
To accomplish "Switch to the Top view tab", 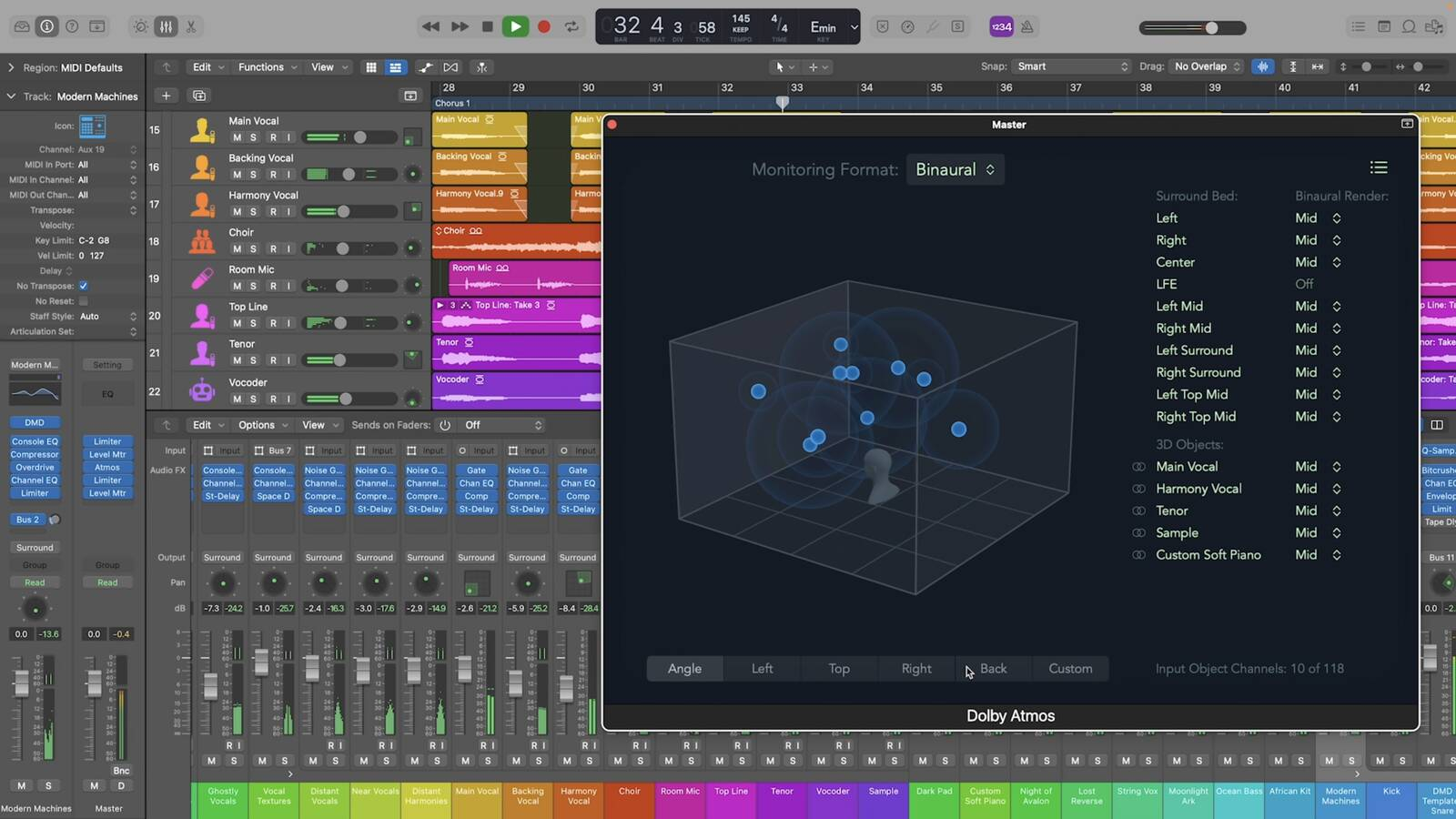I will tap(839, 669).
